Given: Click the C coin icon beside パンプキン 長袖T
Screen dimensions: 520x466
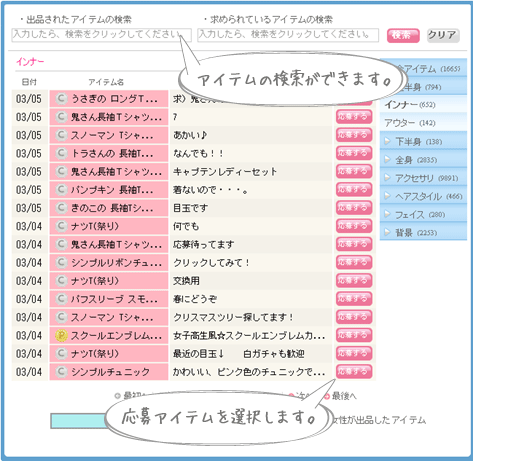Looking at the screenshot, I should tap(61, 190).
